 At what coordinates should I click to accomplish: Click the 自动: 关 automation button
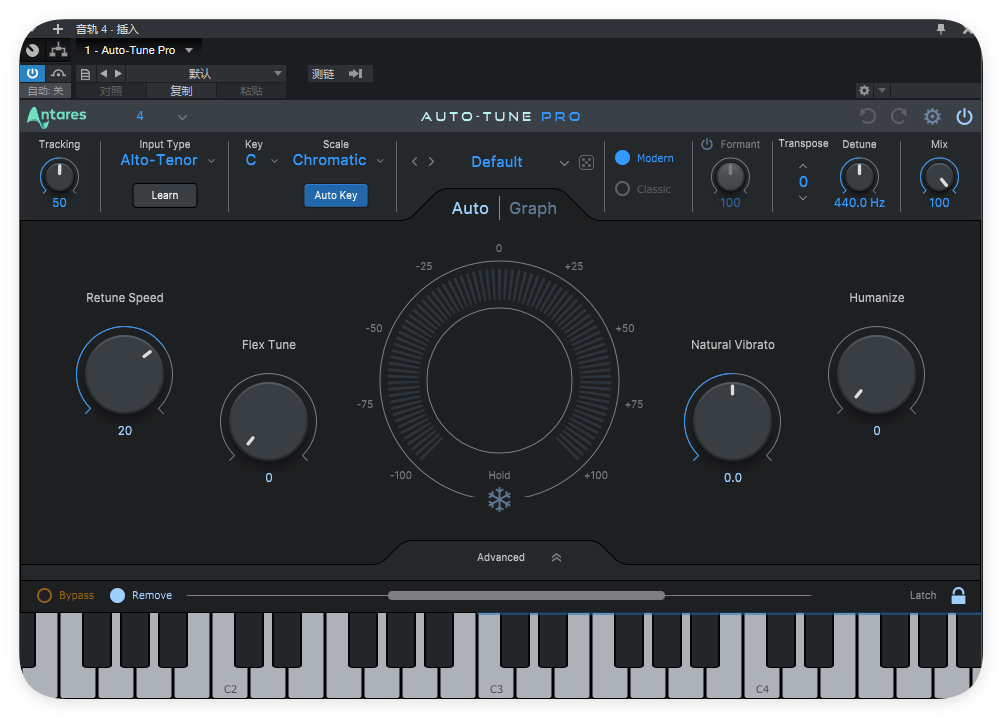click(x=45, y=91)
